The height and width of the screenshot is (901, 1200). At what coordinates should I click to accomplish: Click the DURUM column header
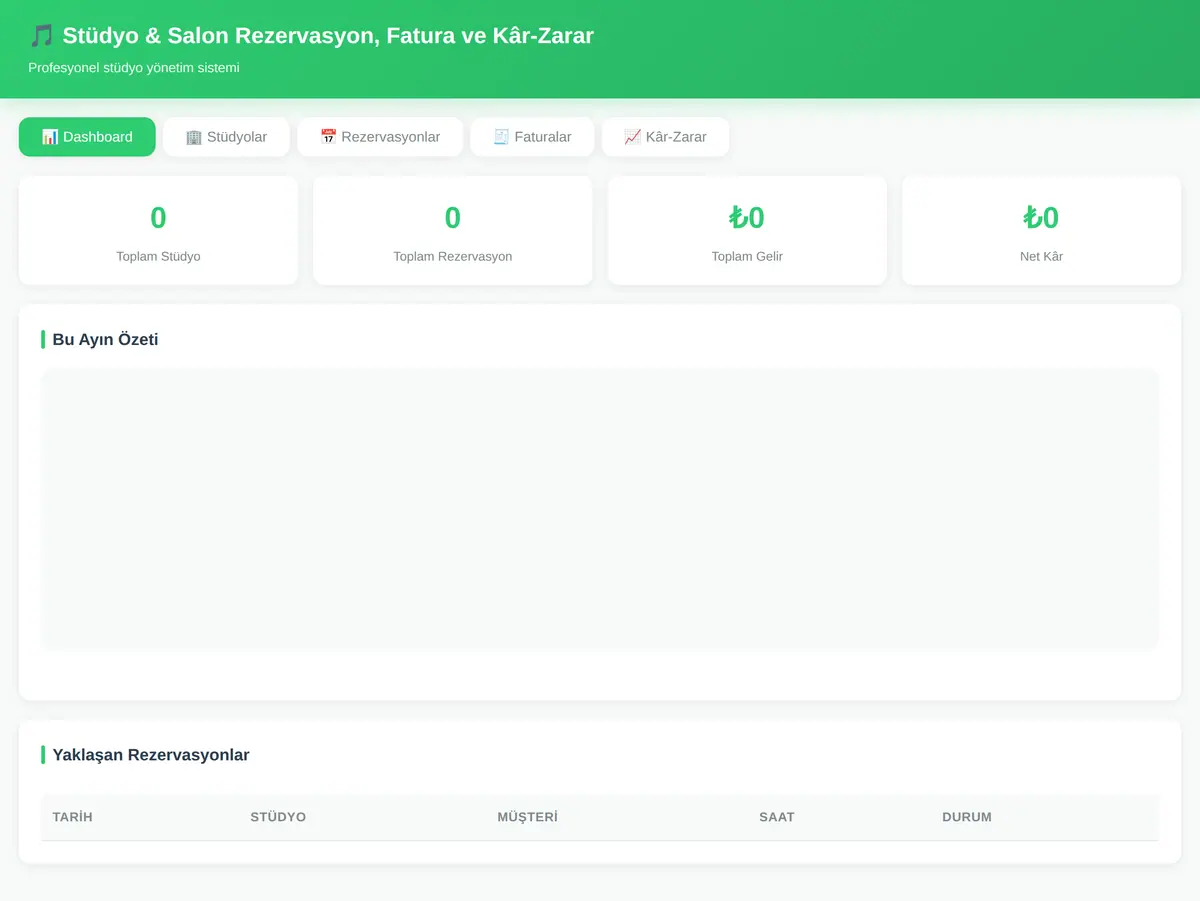coord(967,817)
